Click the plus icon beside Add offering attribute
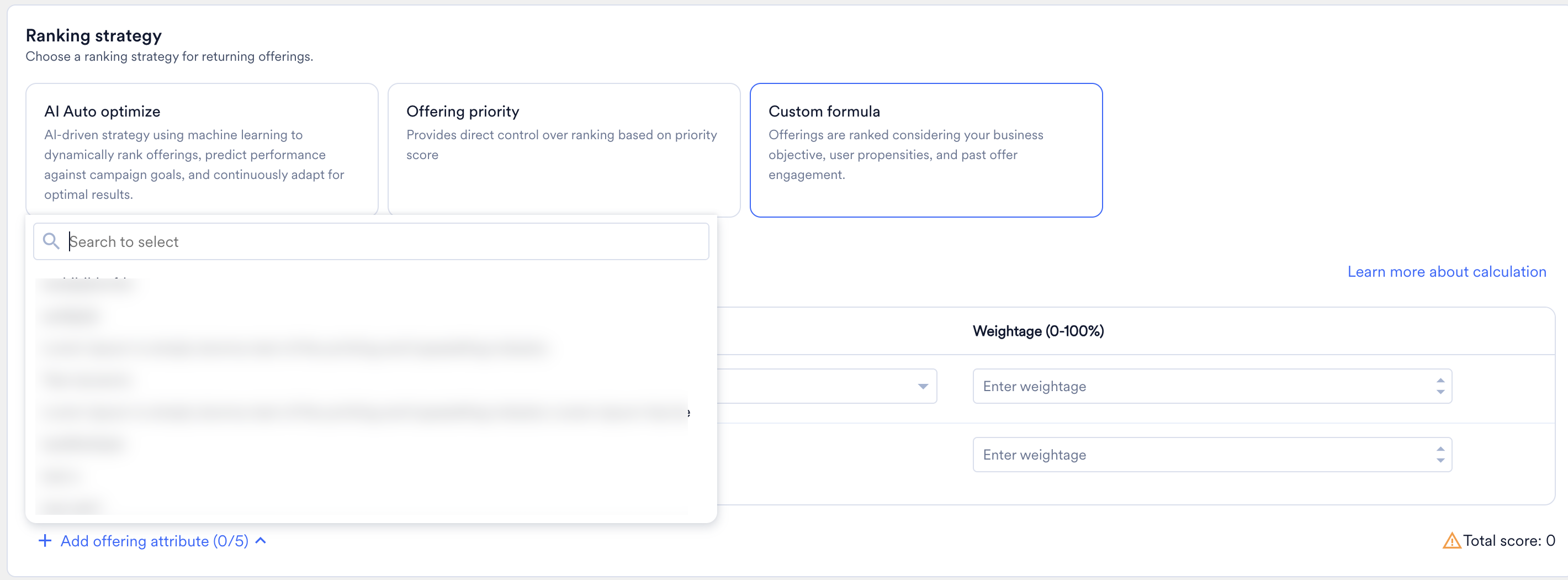The height and width of the screenshot is (580, 1568). click(44, 540)
